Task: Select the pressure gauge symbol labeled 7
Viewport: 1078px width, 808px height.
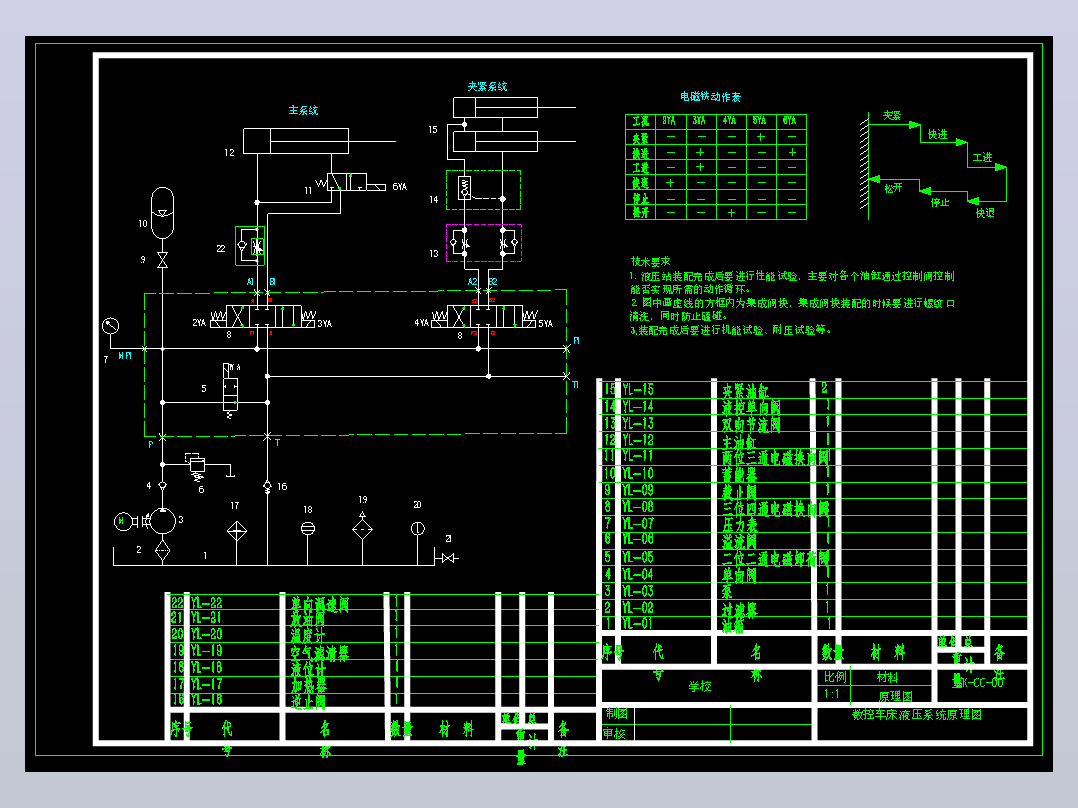Action: pos(110,326)
